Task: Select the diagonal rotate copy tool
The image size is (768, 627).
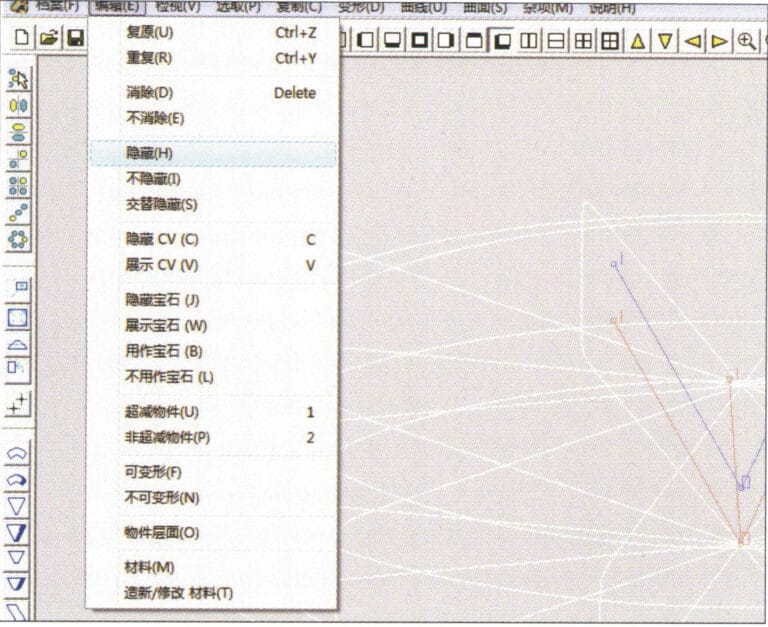Action: (19, 159)
